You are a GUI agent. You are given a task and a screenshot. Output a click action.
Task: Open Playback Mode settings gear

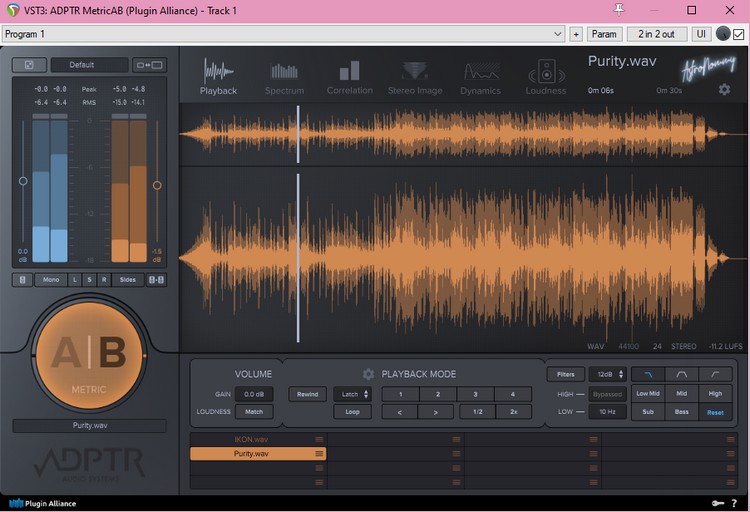pos(368,374)
